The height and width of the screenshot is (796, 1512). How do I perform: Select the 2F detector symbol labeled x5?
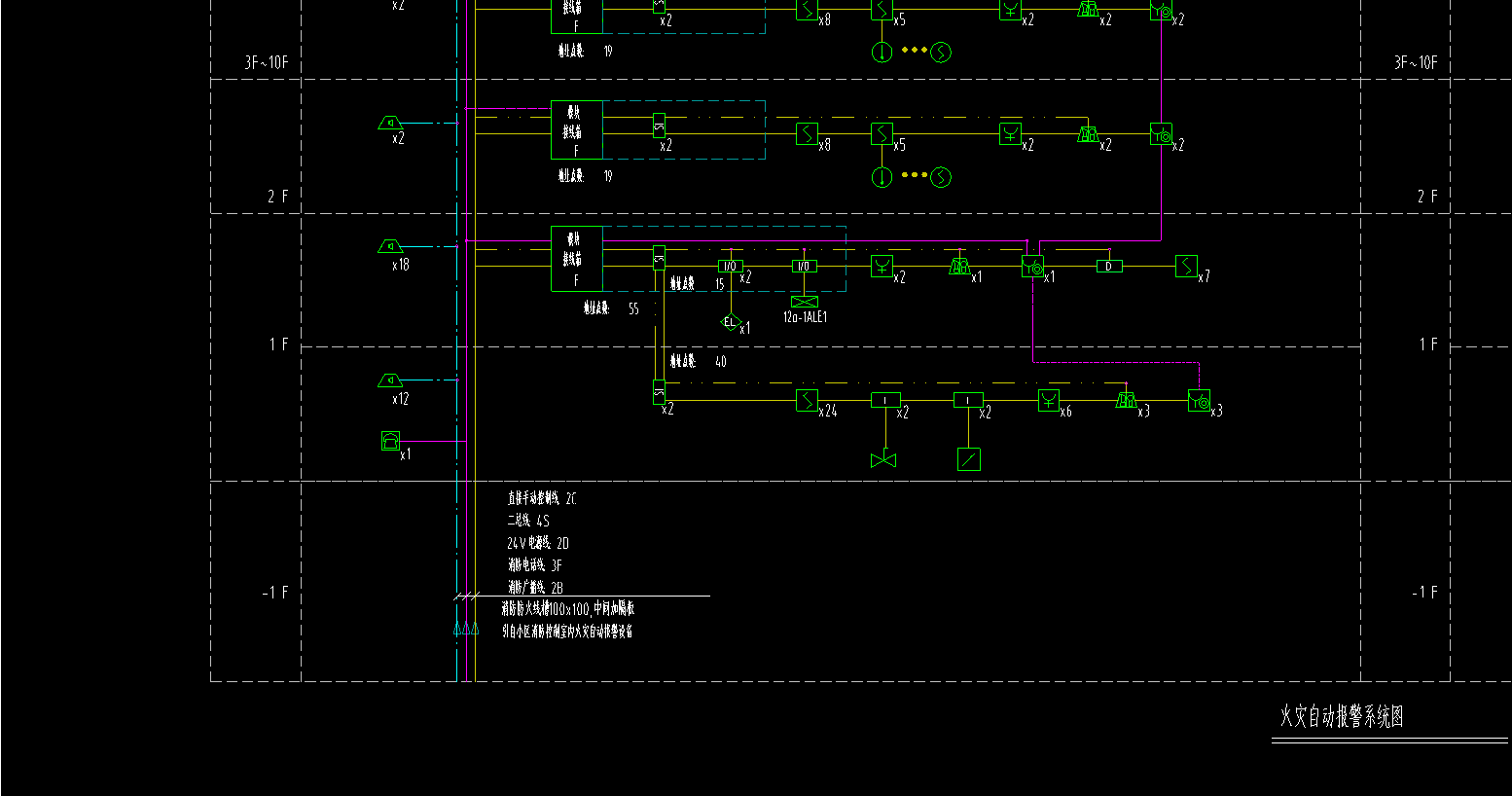click(x=881, y=133)
